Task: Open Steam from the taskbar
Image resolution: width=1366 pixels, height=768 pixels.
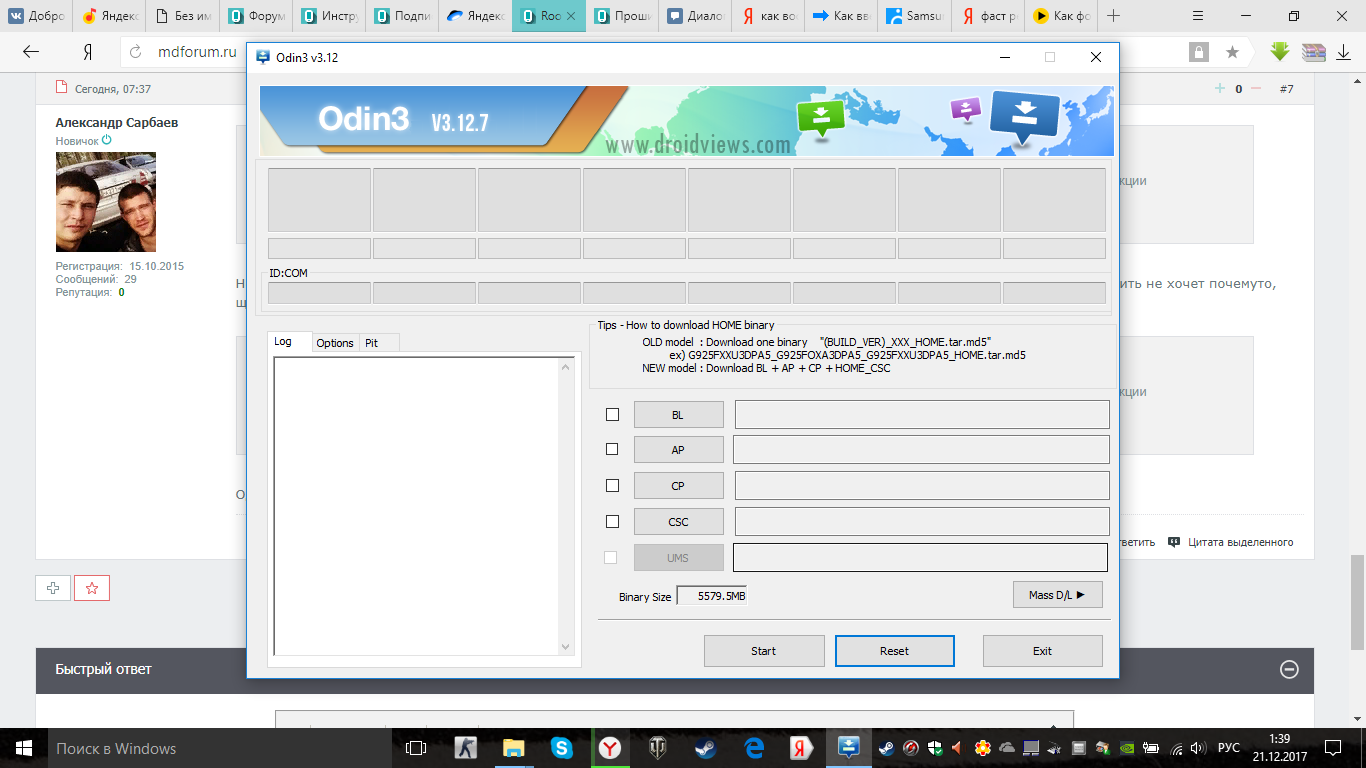Action: coord(705,748)
